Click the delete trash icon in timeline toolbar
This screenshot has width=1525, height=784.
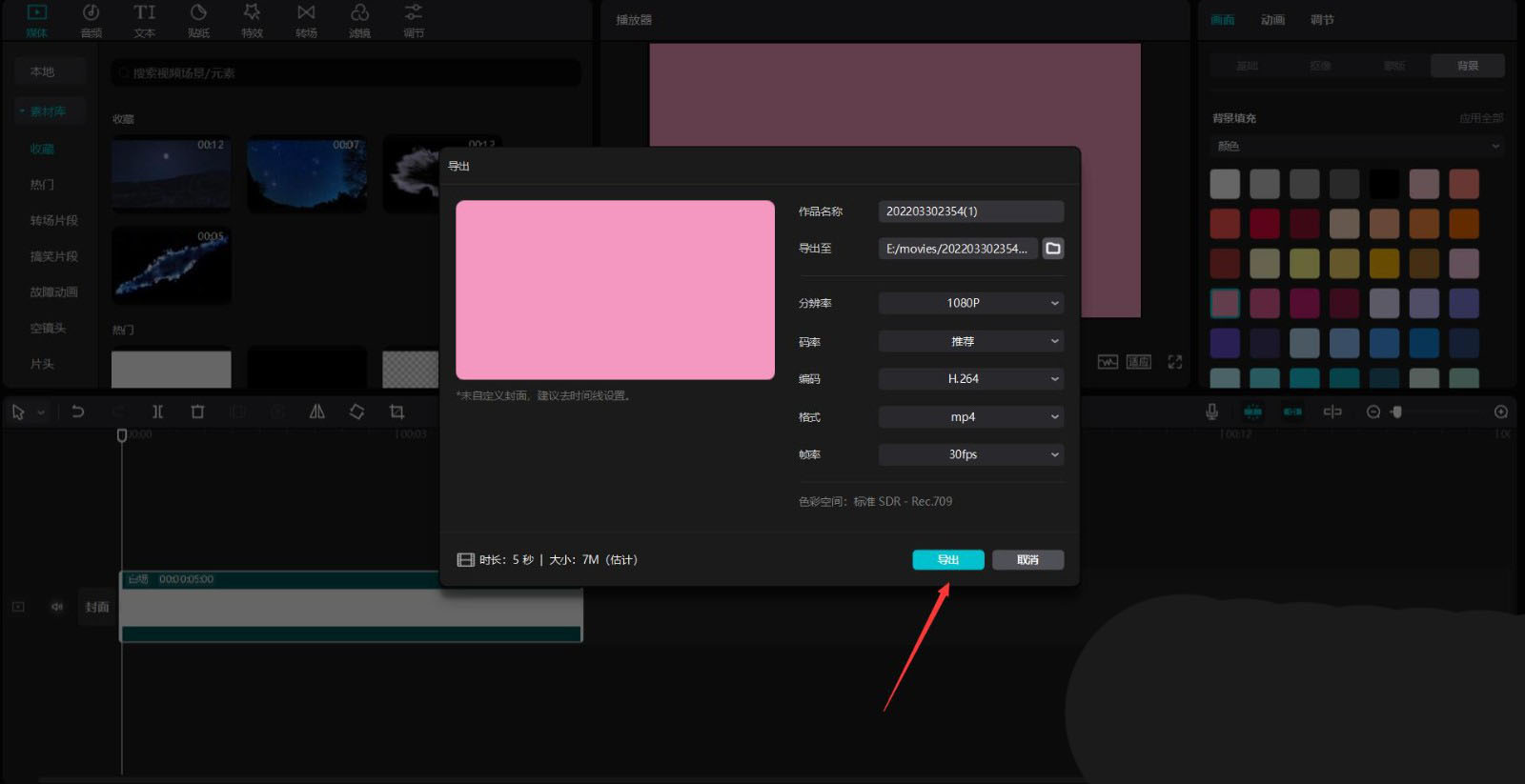[197, 412]
